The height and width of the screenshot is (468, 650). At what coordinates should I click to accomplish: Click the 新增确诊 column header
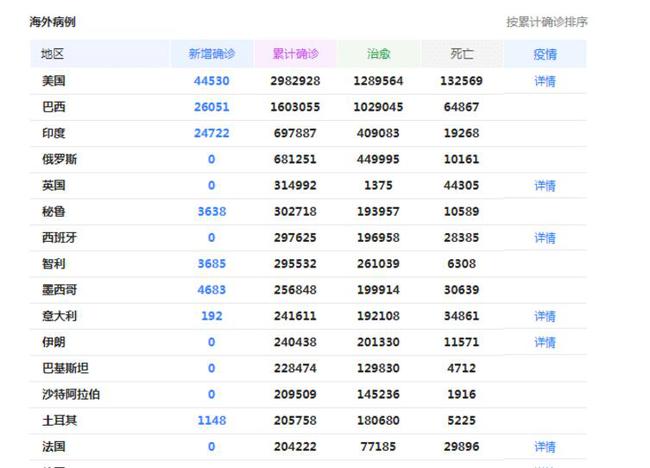[x=211, y=54]
